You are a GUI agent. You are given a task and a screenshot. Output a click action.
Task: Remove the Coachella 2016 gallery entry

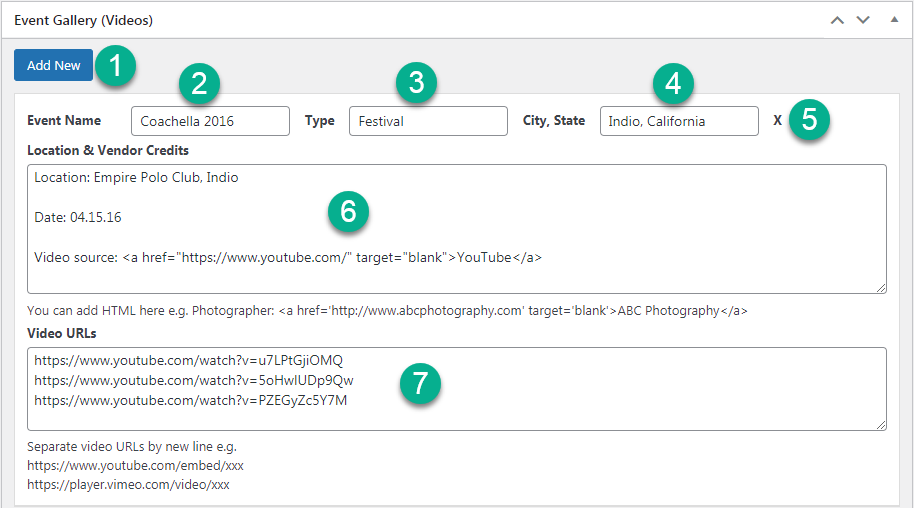(778, 120)
